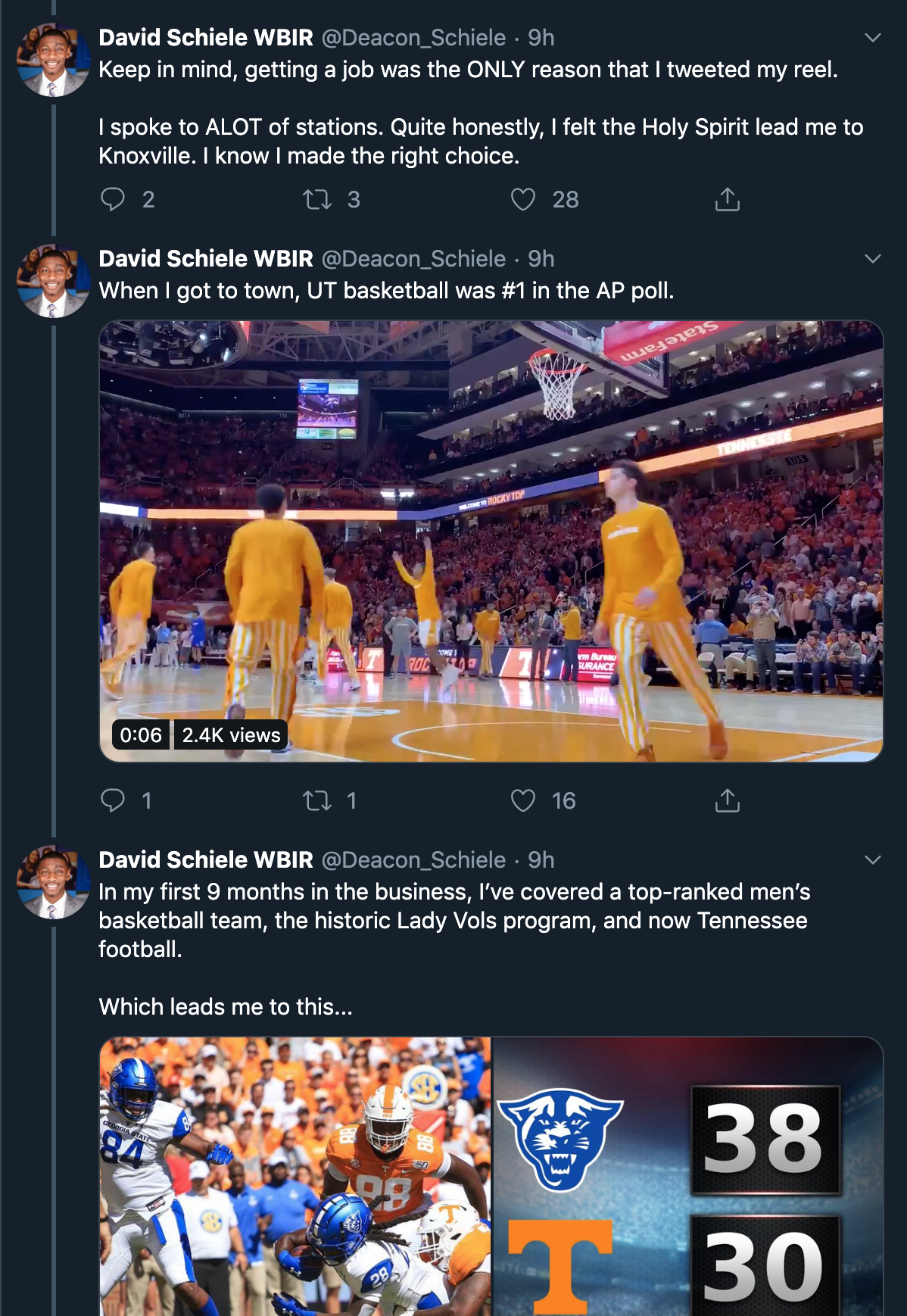Reply to the UT basketball tweet

113,800
